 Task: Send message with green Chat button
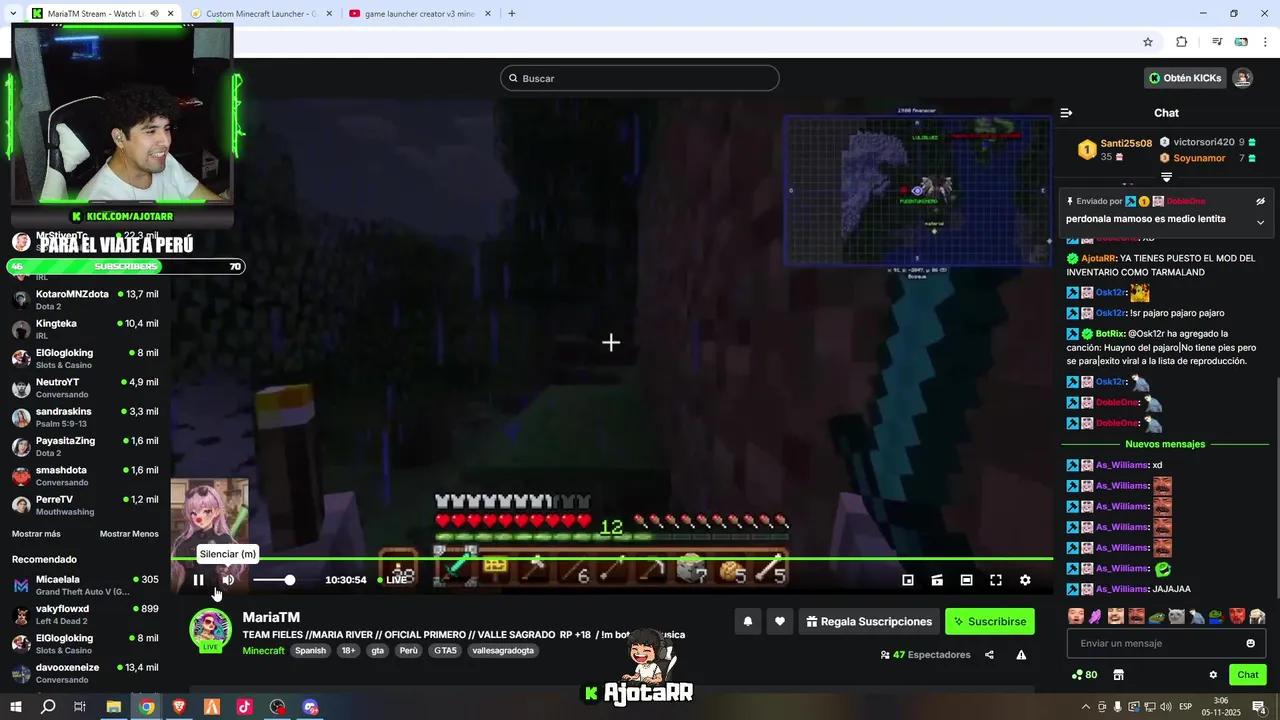[x=1248, y=675]
